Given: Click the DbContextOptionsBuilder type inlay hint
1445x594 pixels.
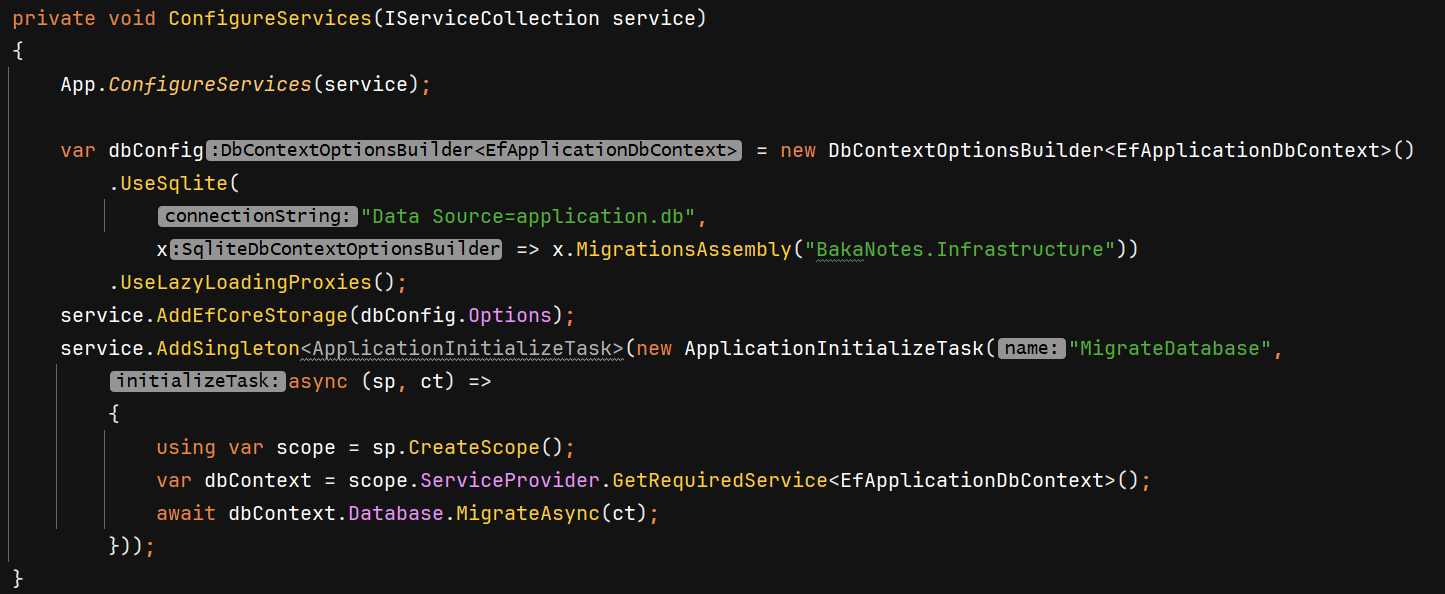Looking at the screenshot, I should [475, 151].
